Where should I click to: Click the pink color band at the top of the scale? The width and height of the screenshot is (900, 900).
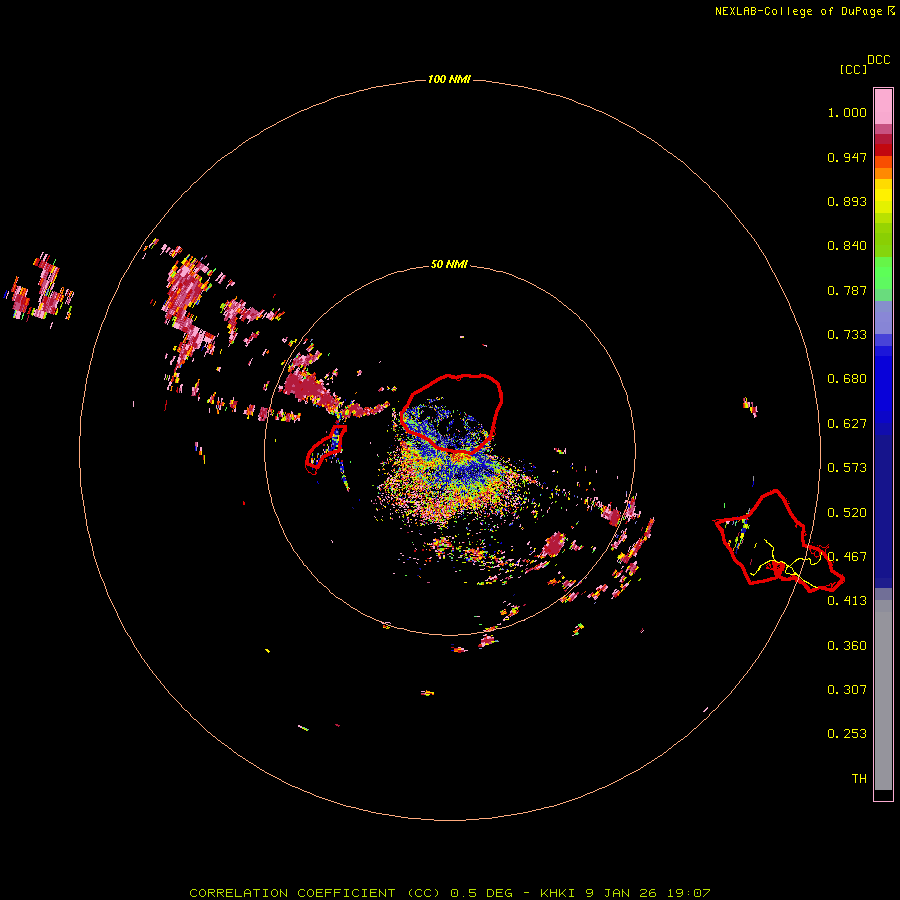click(x=883, y=107)
